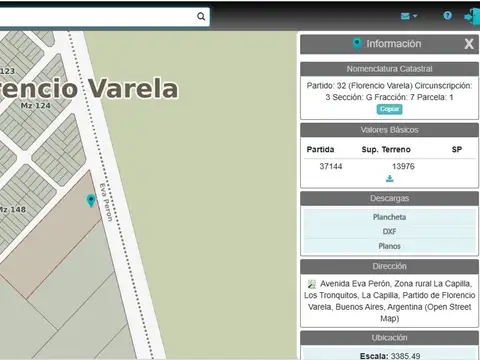The height and width of the screenshot is (360, 480).
Task: Open the Plancheta download link
Action: point(389,217)
